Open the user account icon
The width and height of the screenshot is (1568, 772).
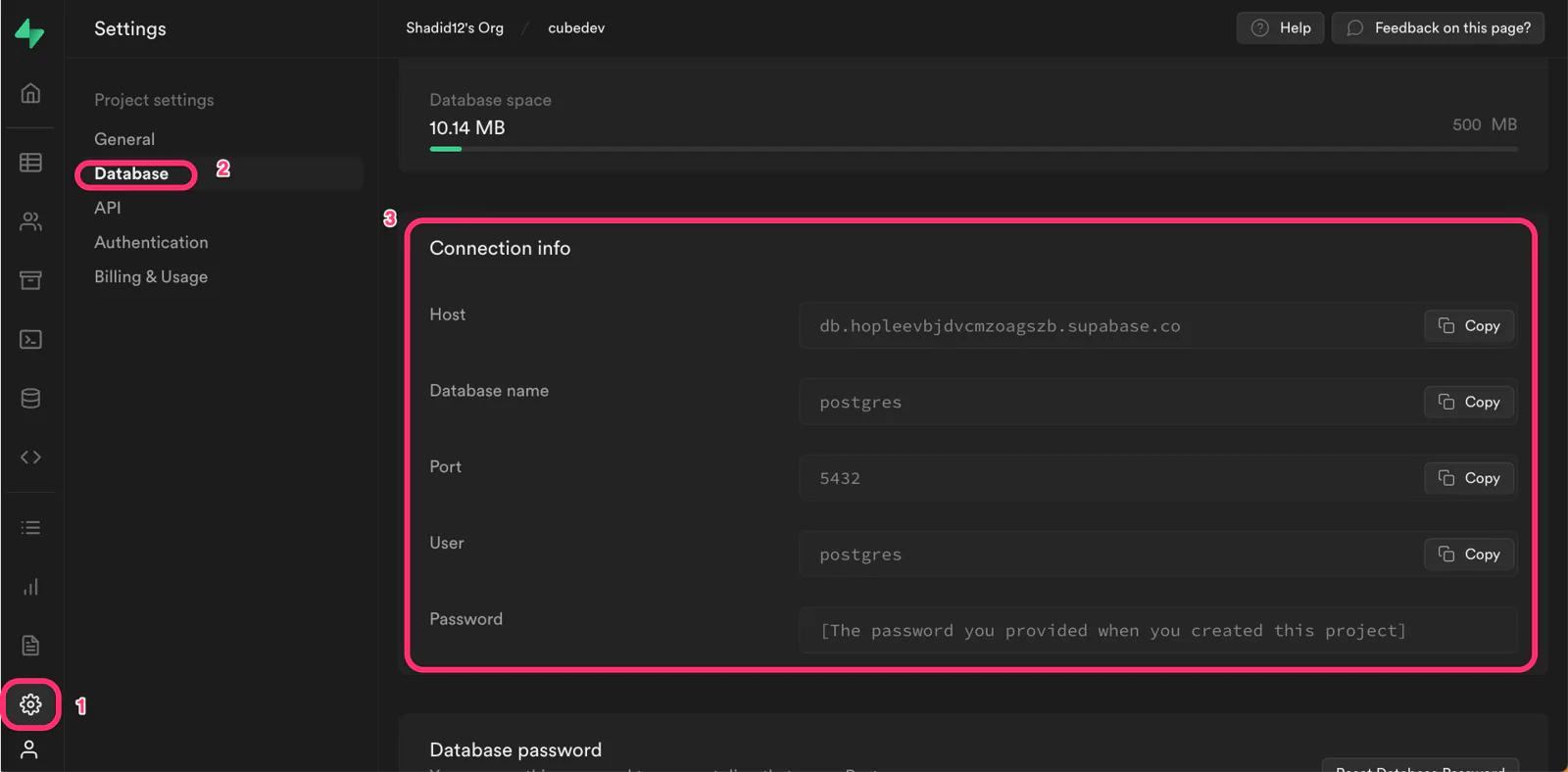click(29, 749)
